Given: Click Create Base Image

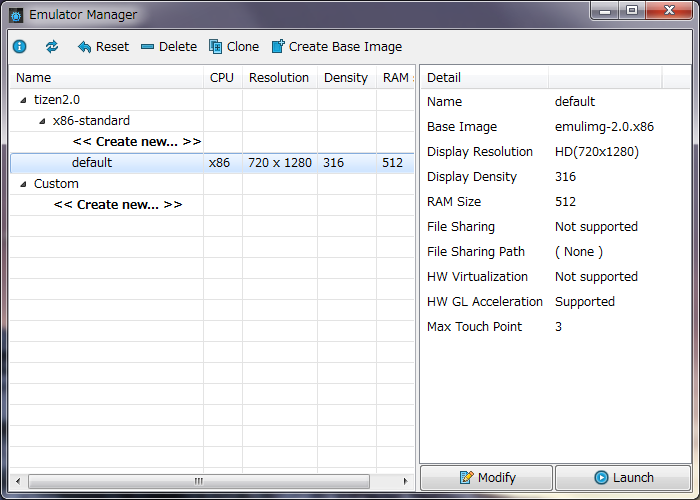Looking at the screenshot, I should (337, 46).
